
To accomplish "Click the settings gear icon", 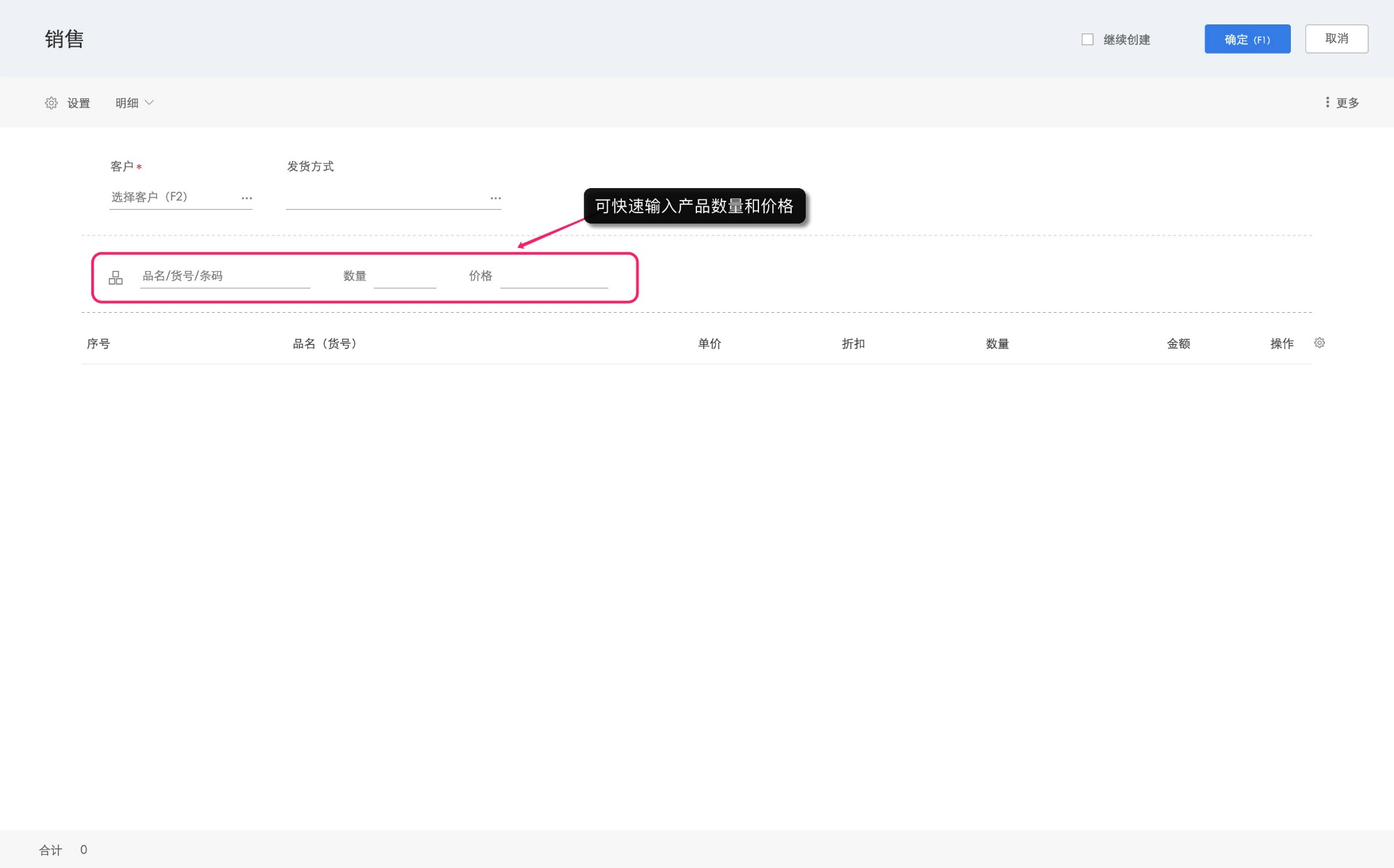I will 51,103.
